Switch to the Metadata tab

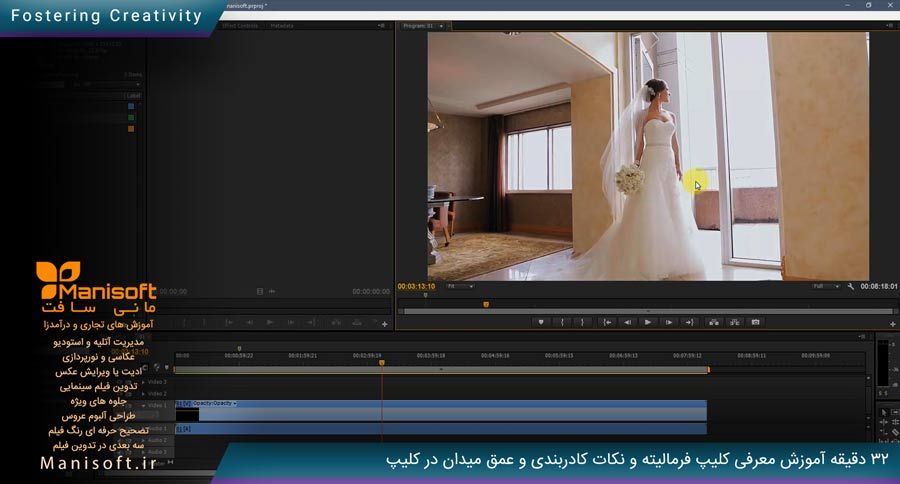282,26
